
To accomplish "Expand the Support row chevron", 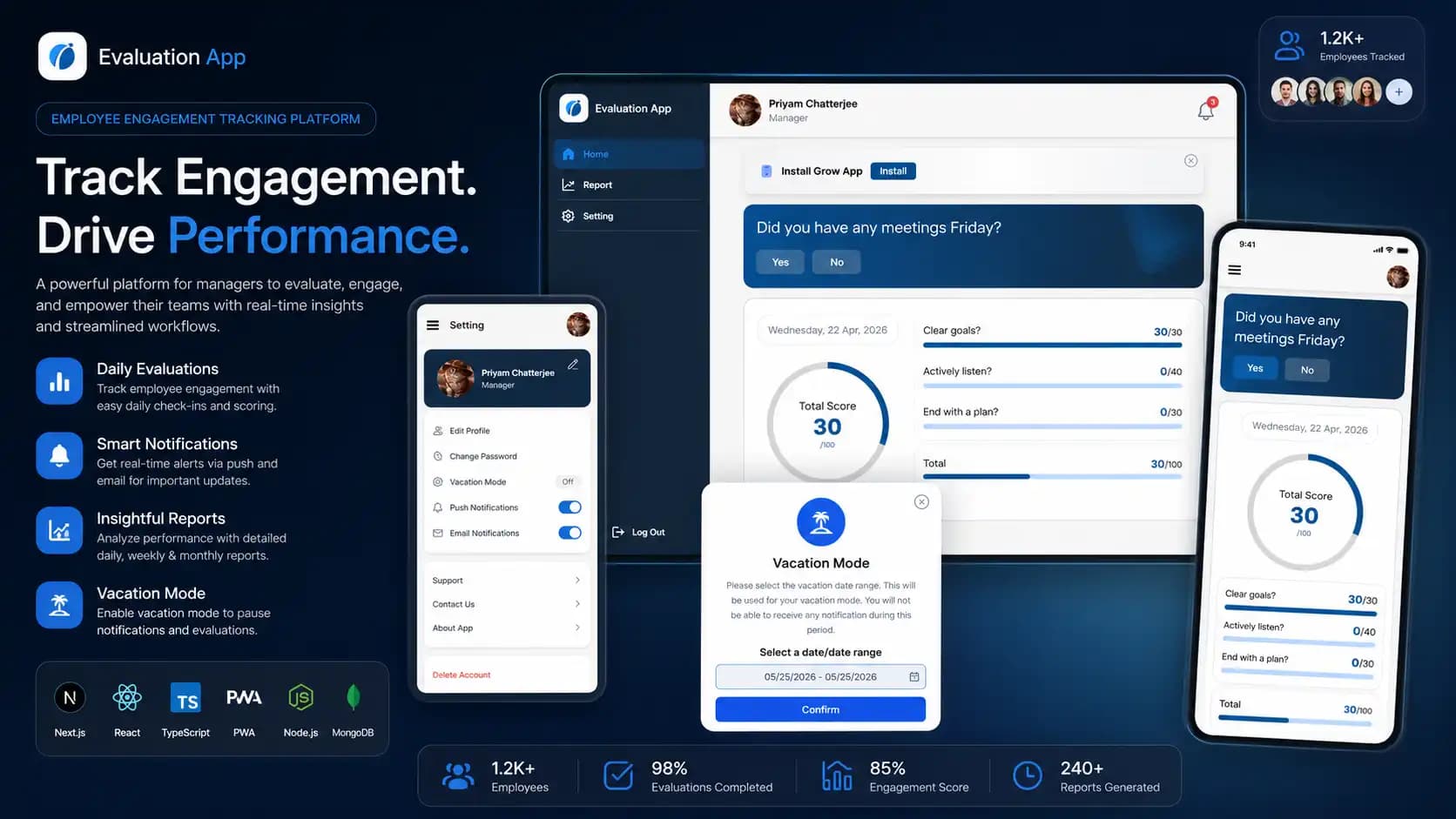I will click(x=577, y=581).
